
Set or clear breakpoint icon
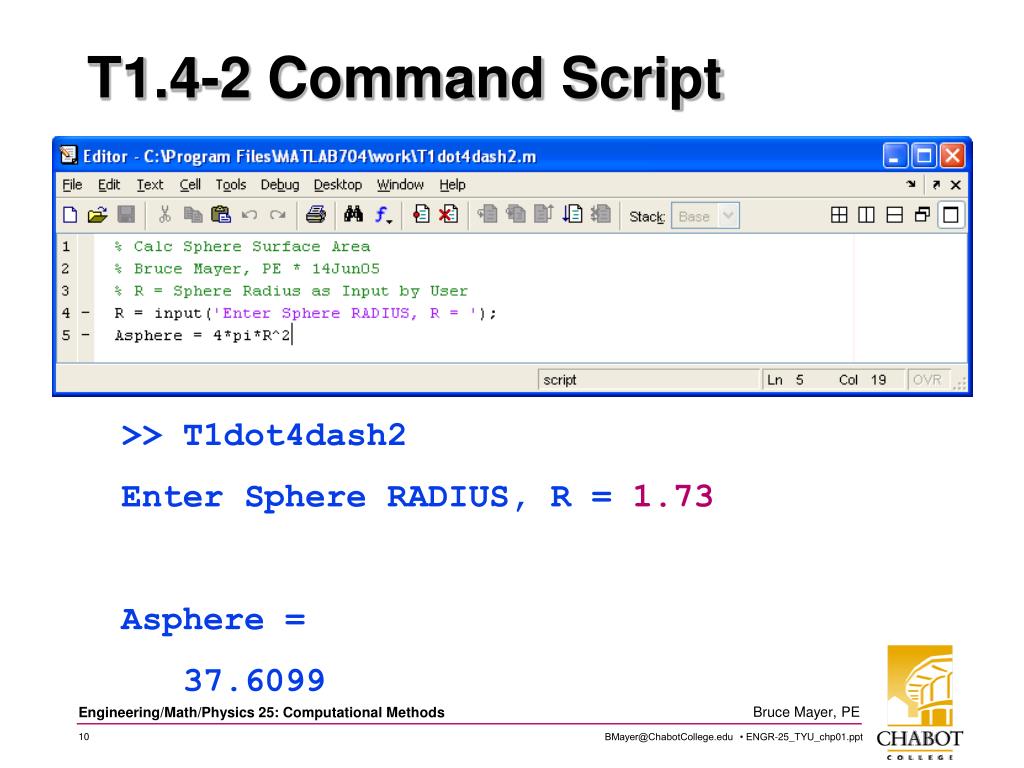pyautogui.click(x=421, y=215)
